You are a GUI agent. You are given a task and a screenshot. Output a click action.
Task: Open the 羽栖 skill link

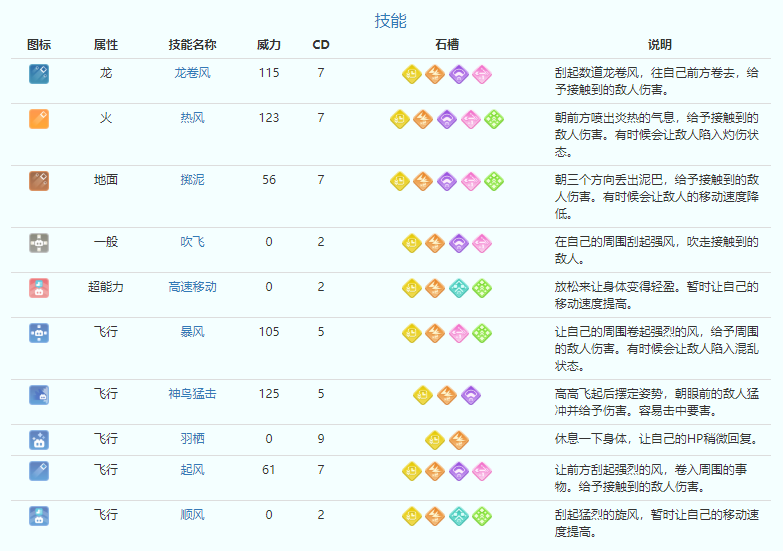click(x=192, y=439)
